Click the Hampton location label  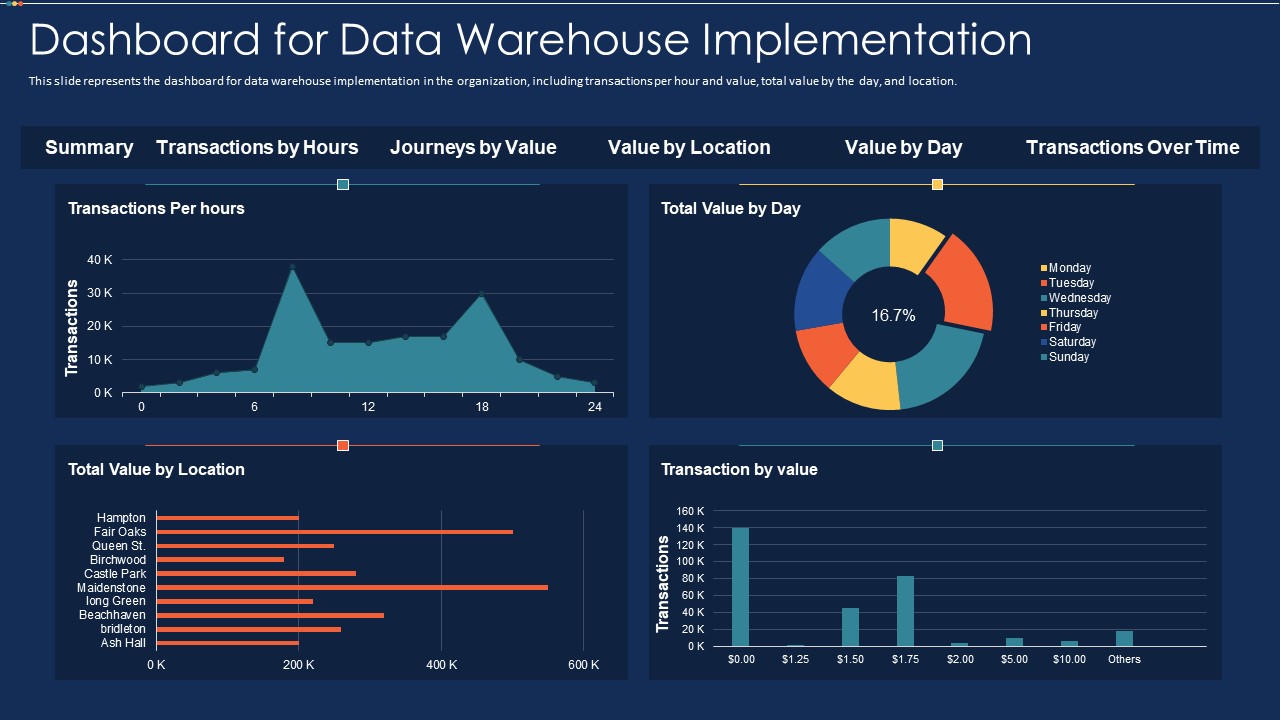(x=121, y=518)
